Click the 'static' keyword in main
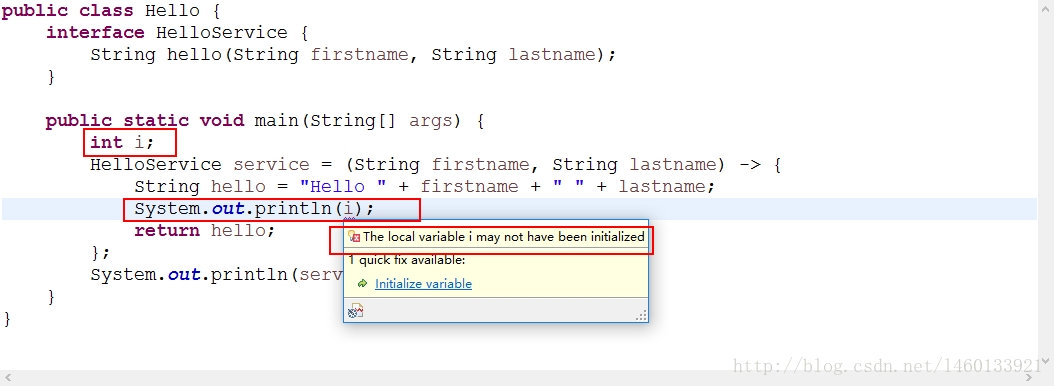1054x386 pixels. click(155, 121)
